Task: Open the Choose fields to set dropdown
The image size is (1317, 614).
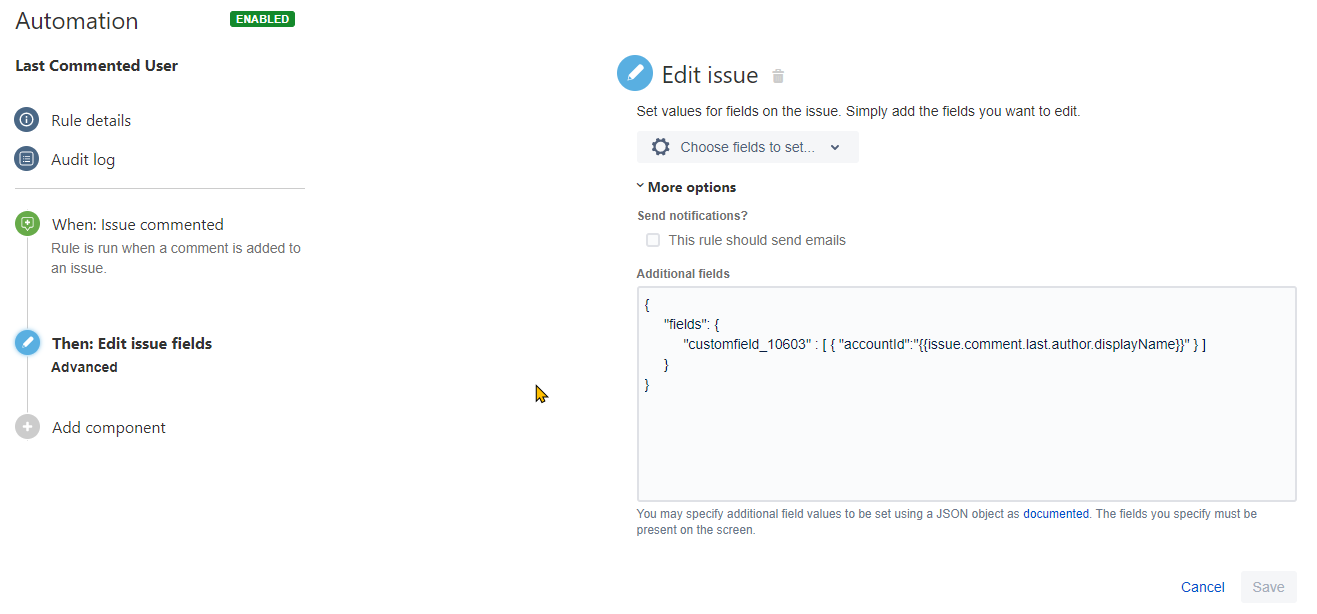Action: (x=748, y=147)
